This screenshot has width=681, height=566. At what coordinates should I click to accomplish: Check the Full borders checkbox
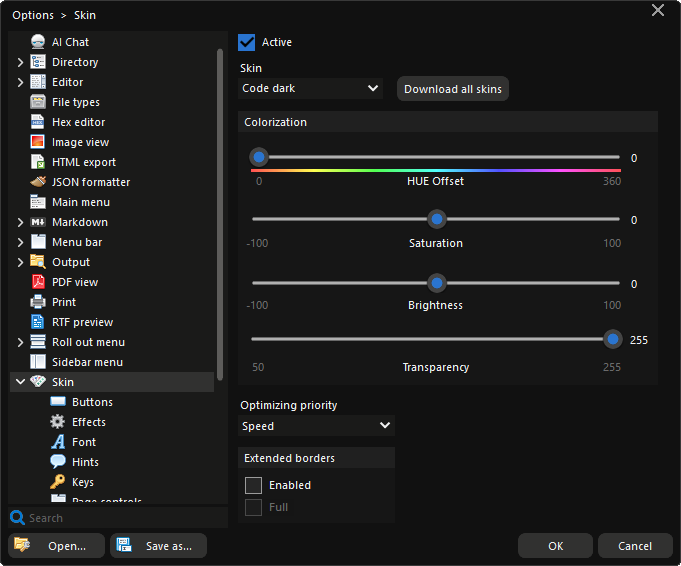tap(253, 507)
